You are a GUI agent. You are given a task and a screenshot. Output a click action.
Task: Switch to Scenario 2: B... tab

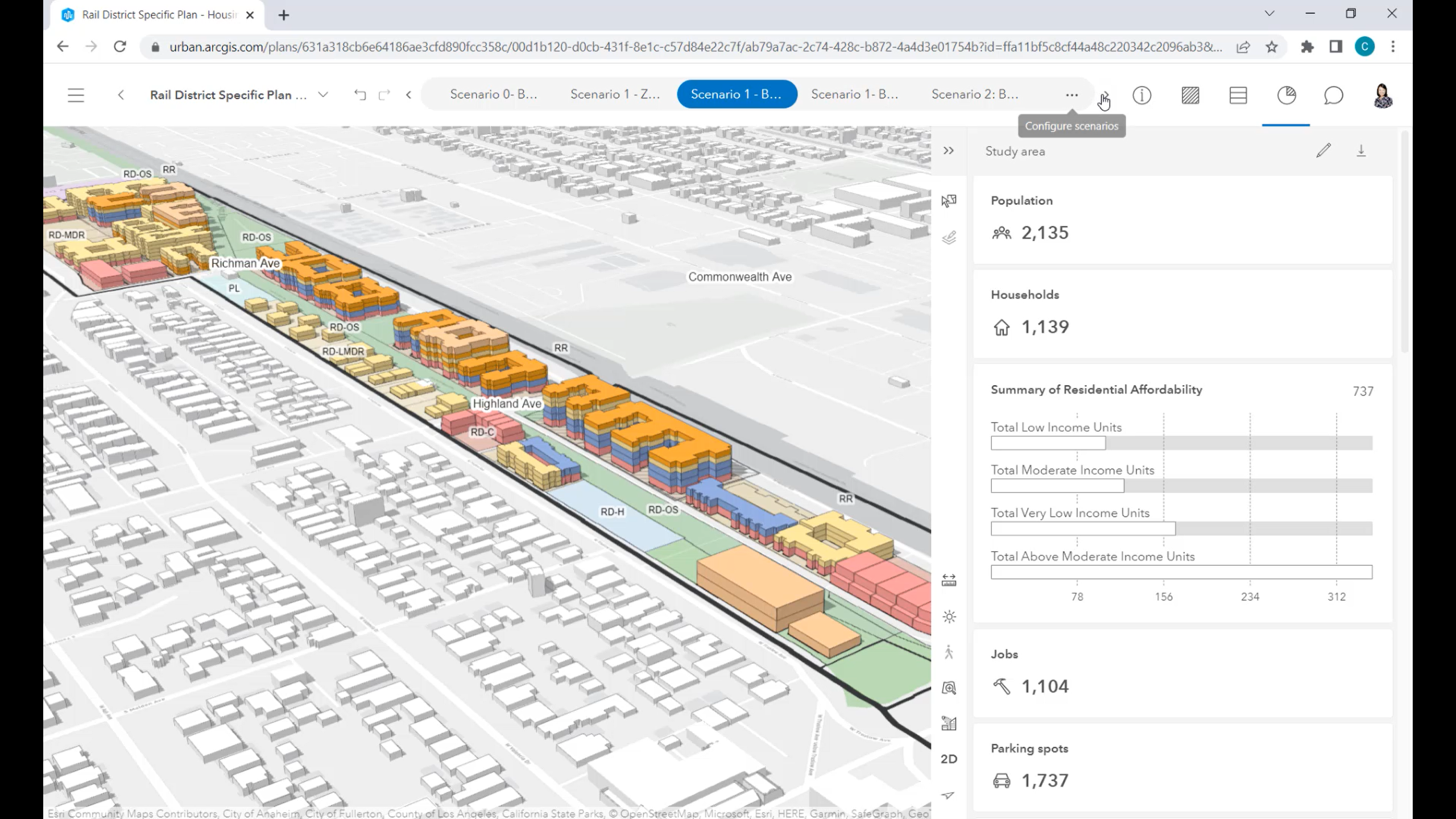[974, 94]
